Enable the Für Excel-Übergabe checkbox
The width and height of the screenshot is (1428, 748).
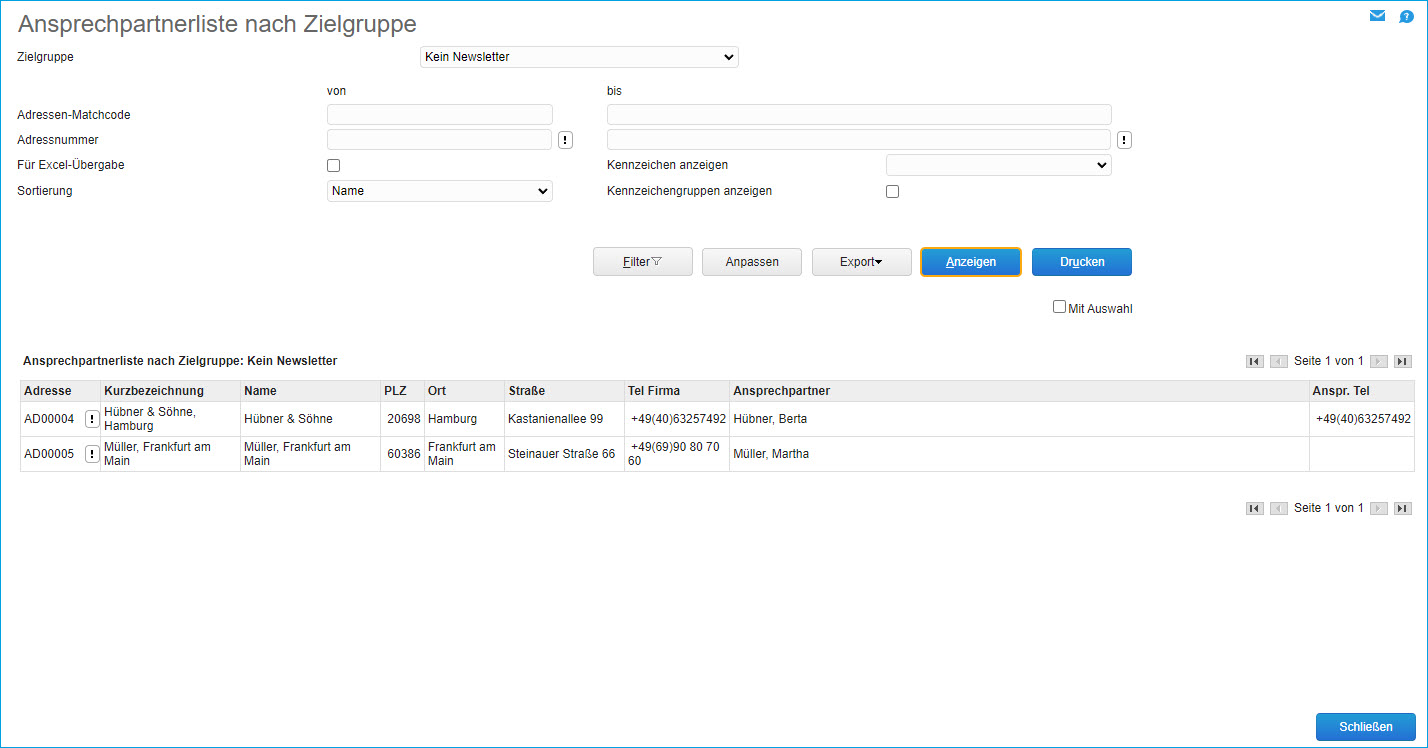[332, 164]
